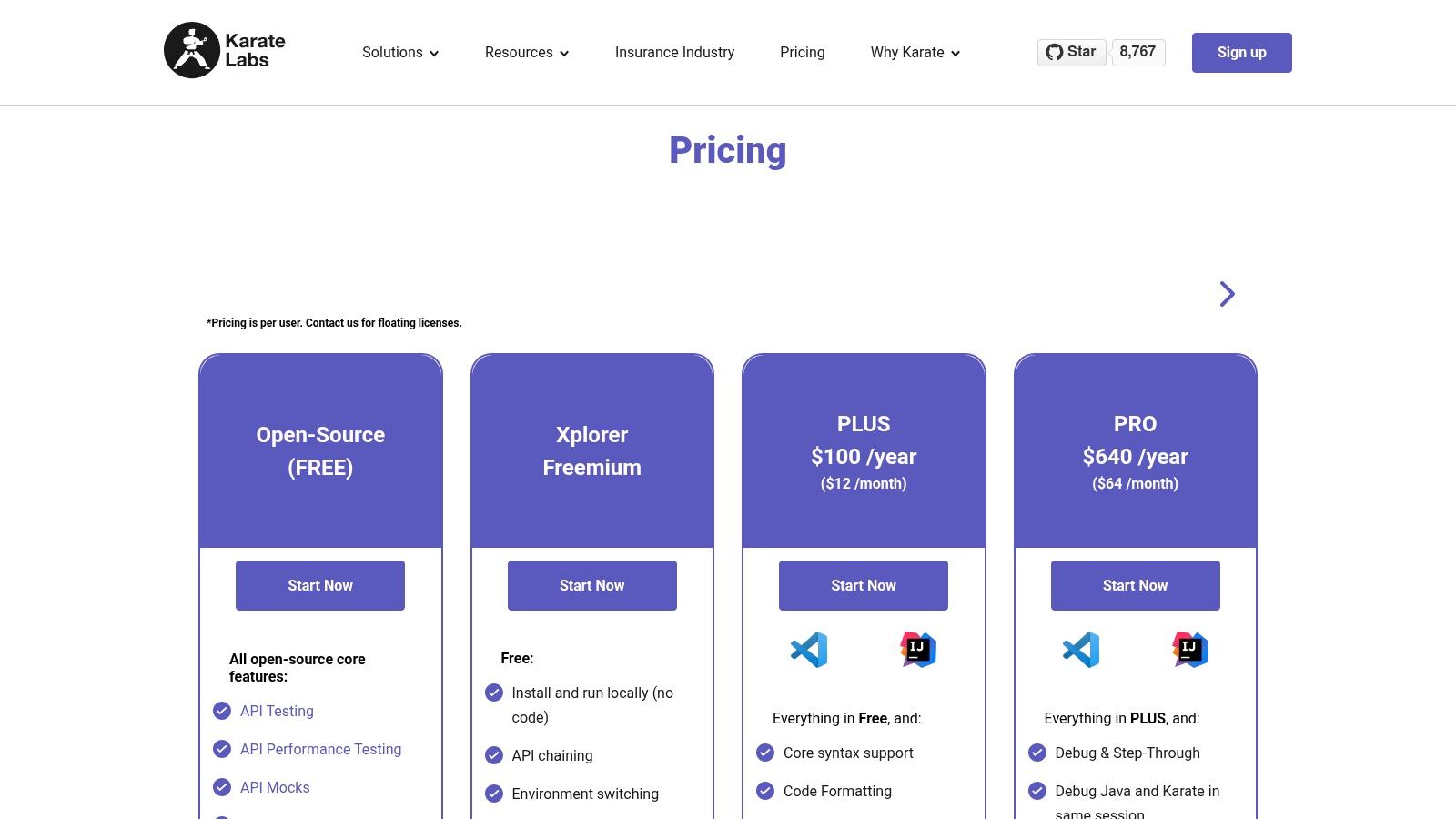This screenshot has width=1456, height=819.
Task: Click the 8,767 GitHub star count
Action: pos(1137,52)
